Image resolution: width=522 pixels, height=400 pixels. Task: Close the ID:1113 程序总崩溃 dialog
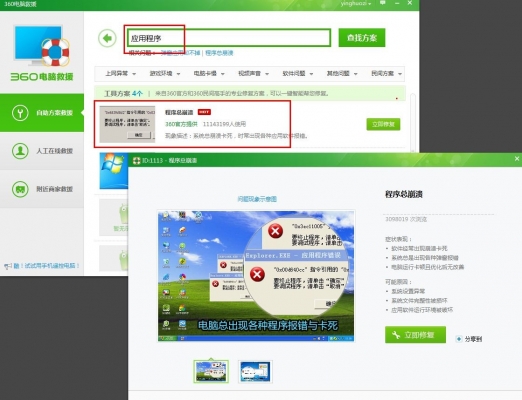point(517,159)
